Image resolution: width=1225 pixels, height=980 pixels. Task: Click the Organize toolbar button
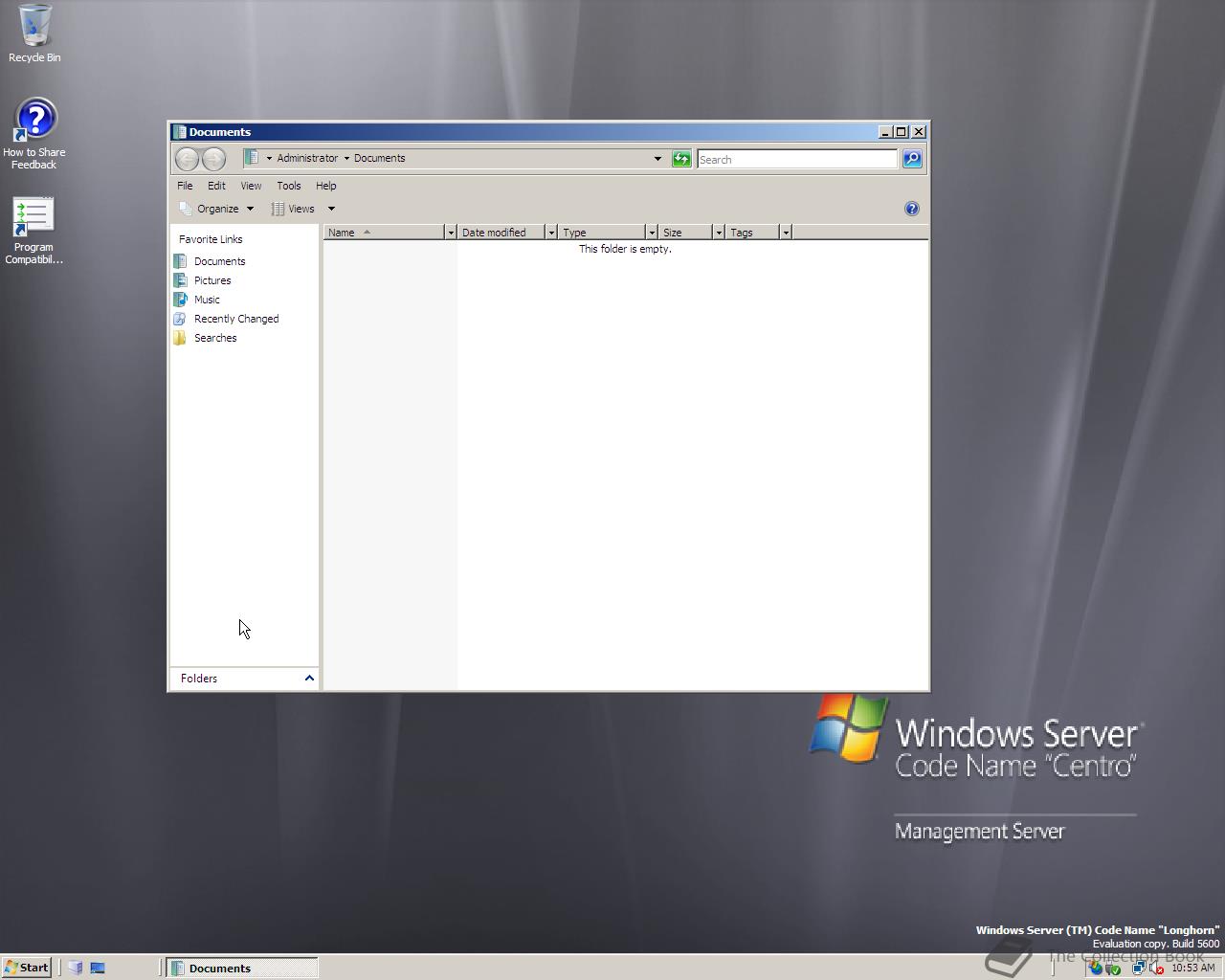click(x=216, y=209)
